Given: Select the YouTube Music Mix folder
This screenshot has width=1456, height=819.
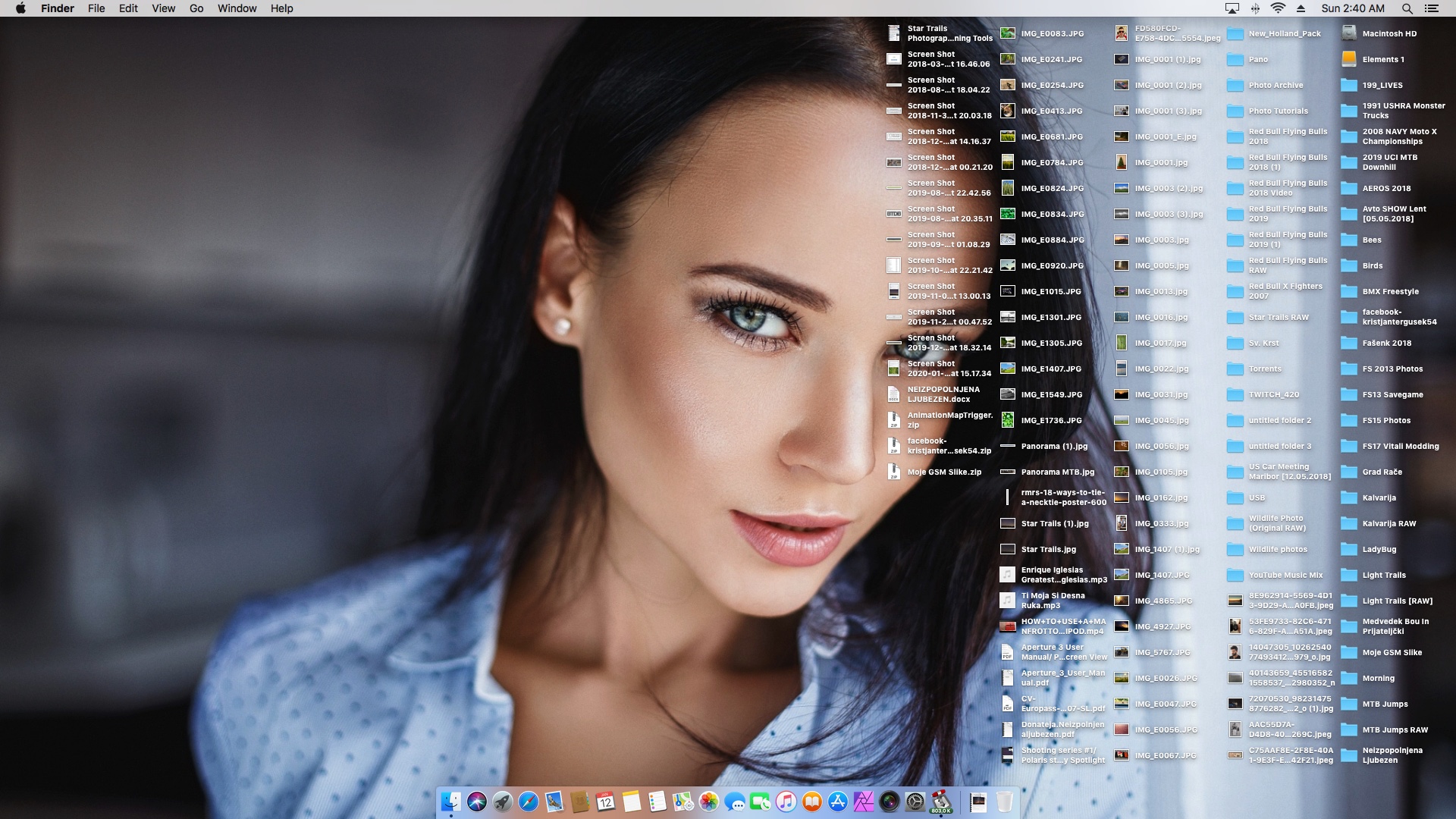Looking at the screenshot, I should [1275, 575].
